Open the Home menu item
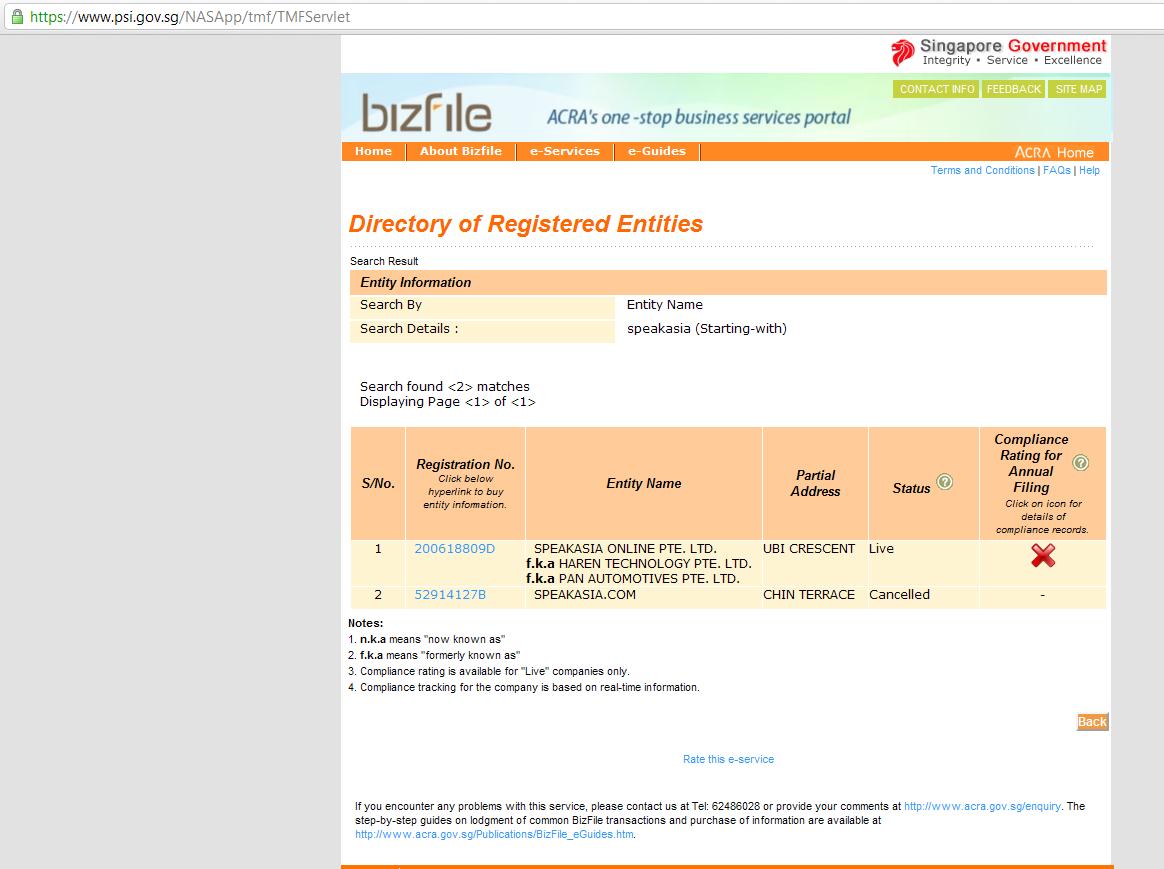1164x869 pixels. [x=373, y=152]
